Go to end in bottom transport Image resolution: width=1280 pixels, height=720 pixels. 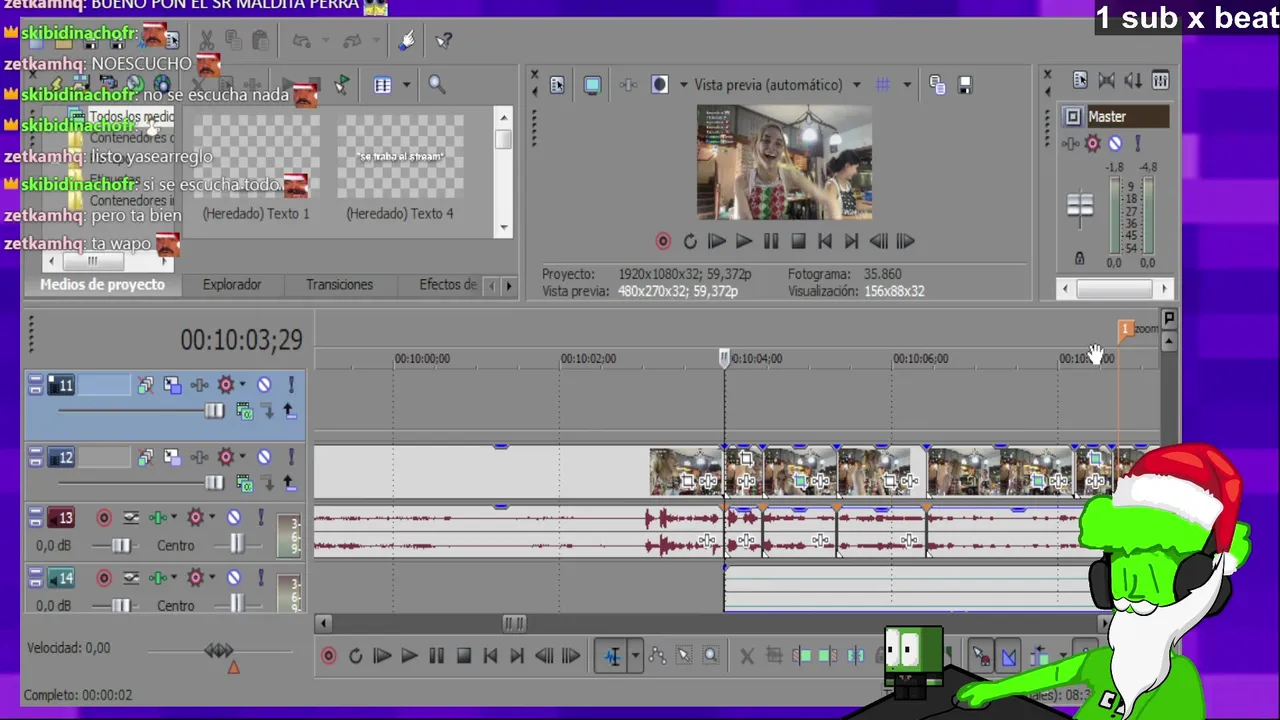click(517, 656)
